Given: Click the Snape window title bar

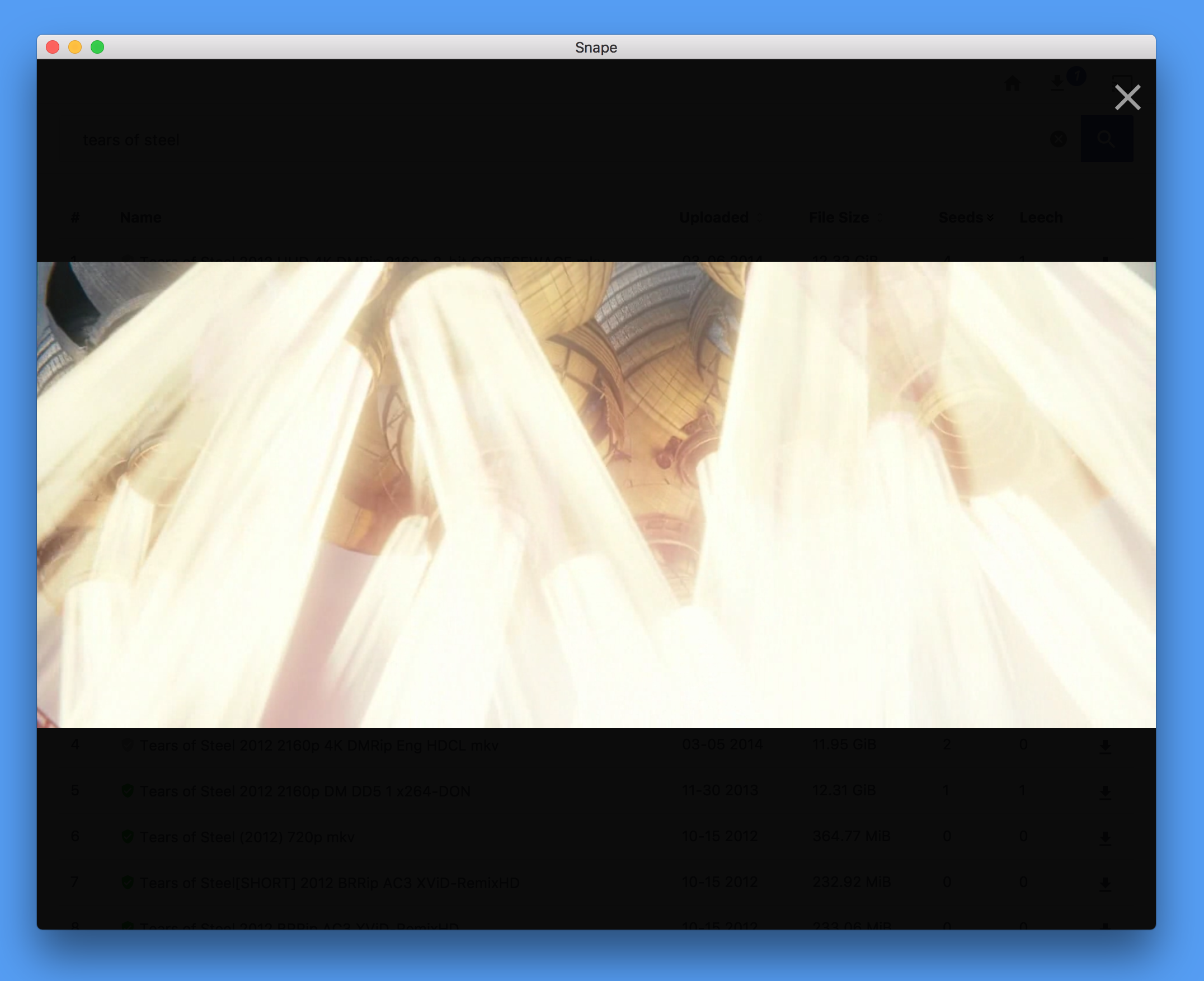Looking at the screenshot, I should (x=596, y=47).
